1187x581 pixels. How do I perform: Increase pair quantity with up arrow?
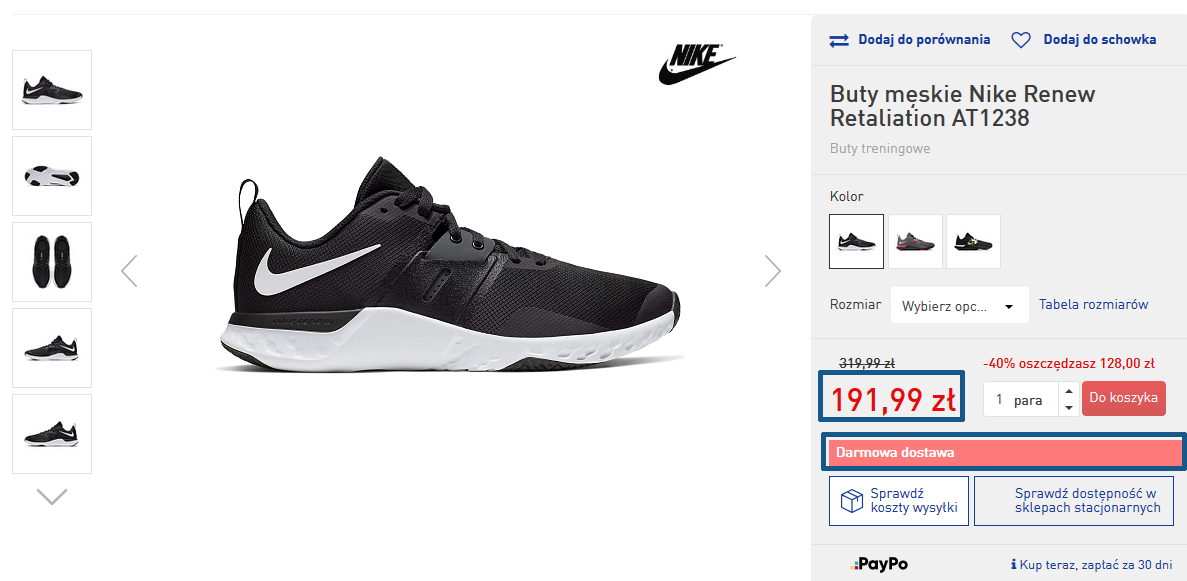point(1068,392)
